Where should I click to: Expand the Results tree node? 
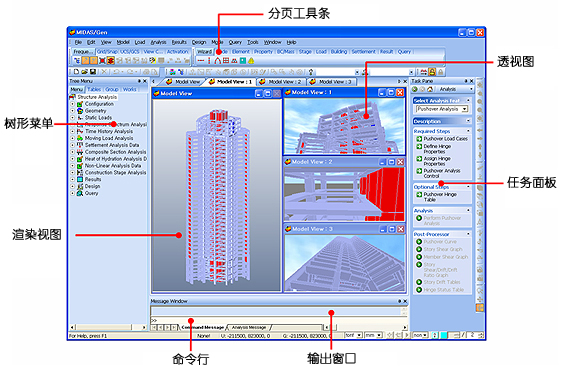coord(72,179)
